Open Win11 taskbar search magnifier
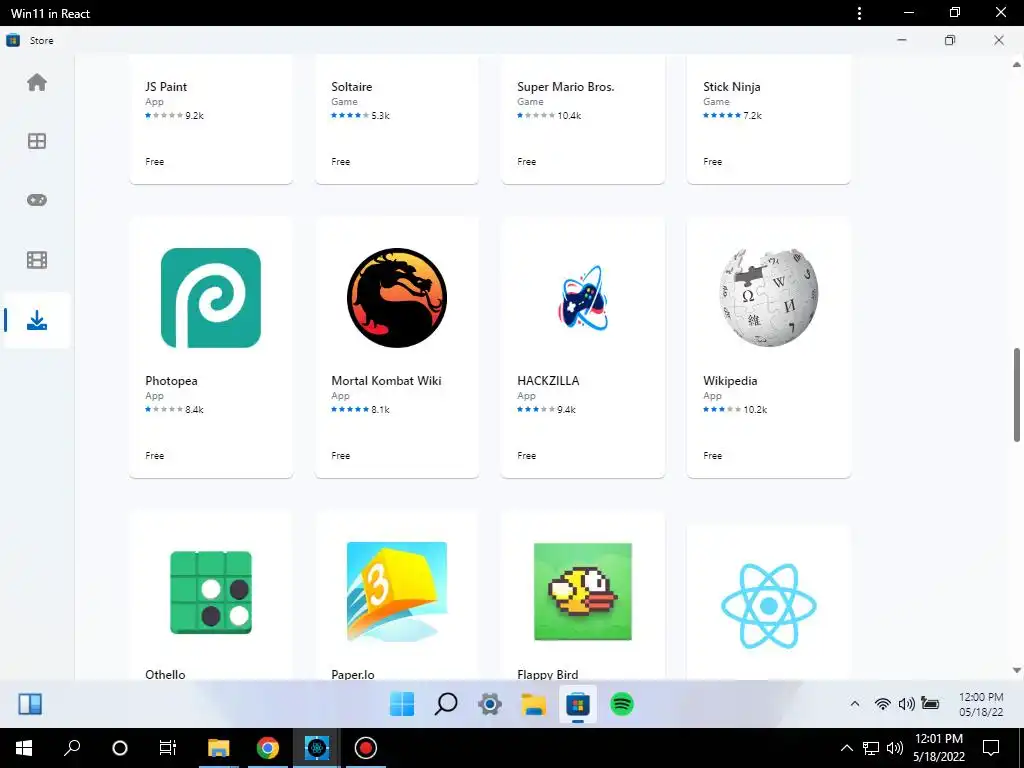 (x=446, y=704)
